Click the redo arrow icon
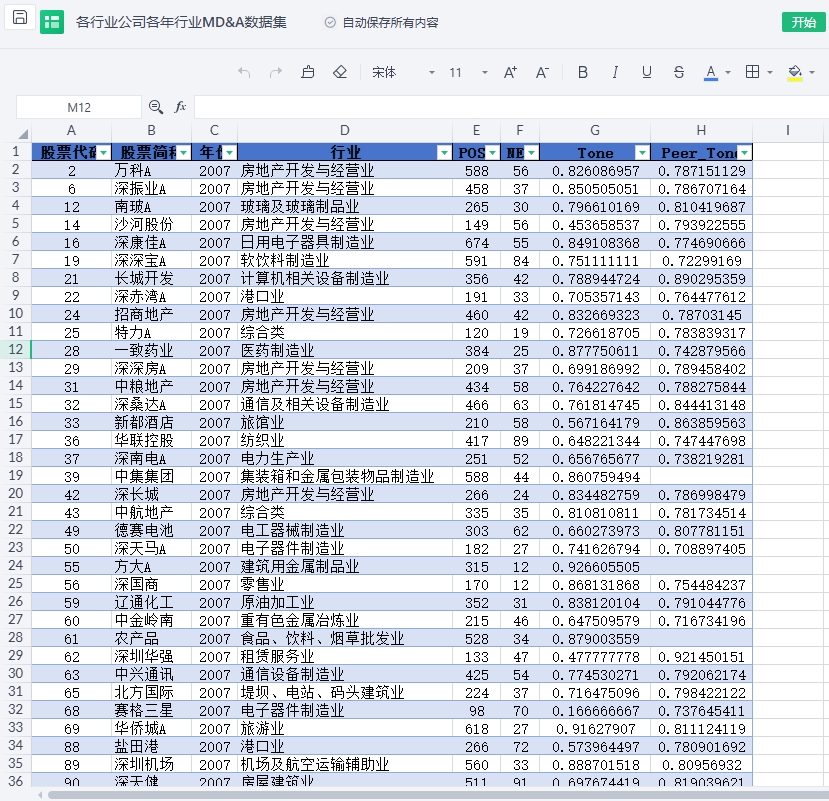This screenshot has height=801, width=829. point(276,72)
